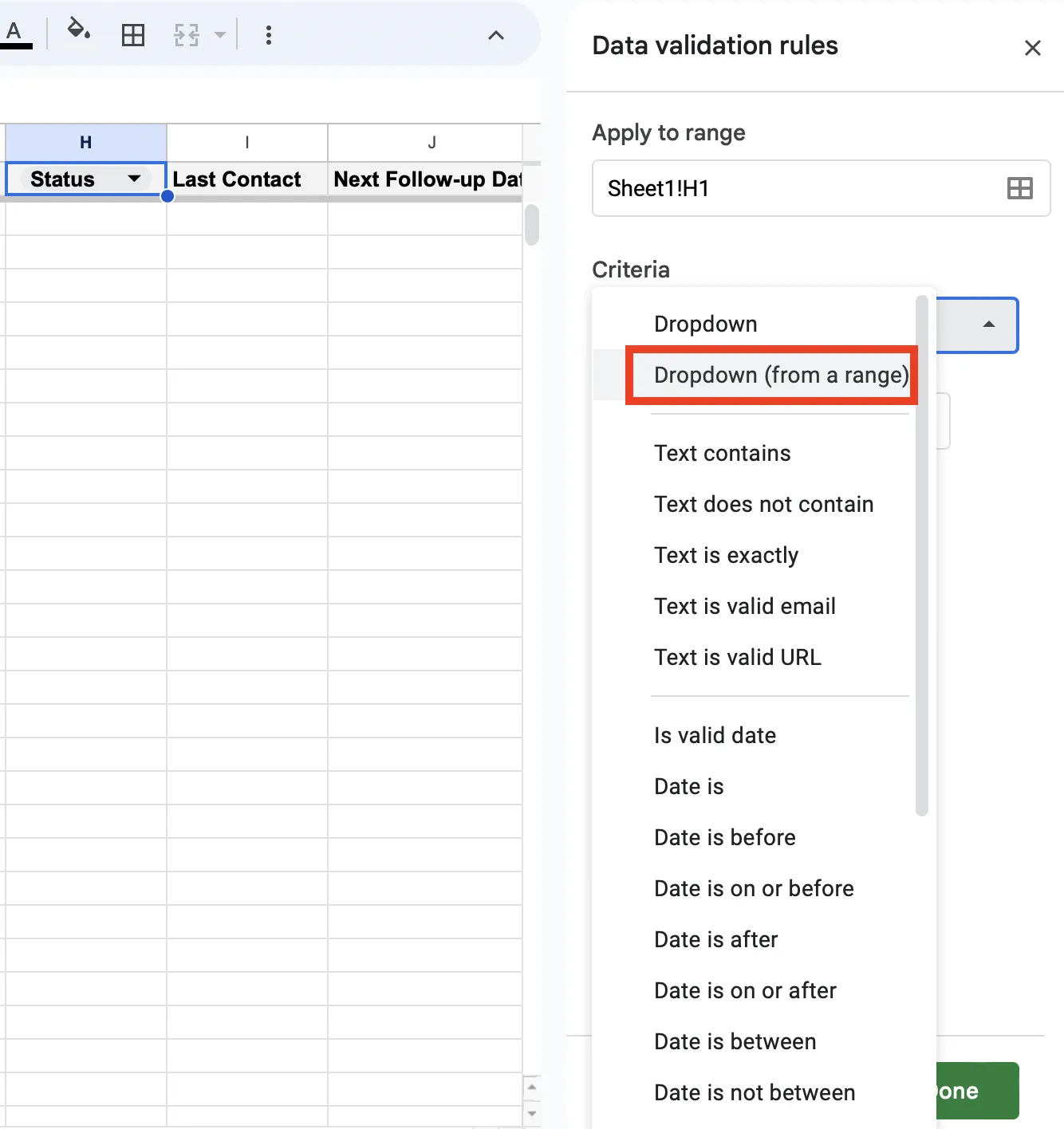
Task: Click the criteria list scrollbar thumb
Action: [x=922, y=556]
